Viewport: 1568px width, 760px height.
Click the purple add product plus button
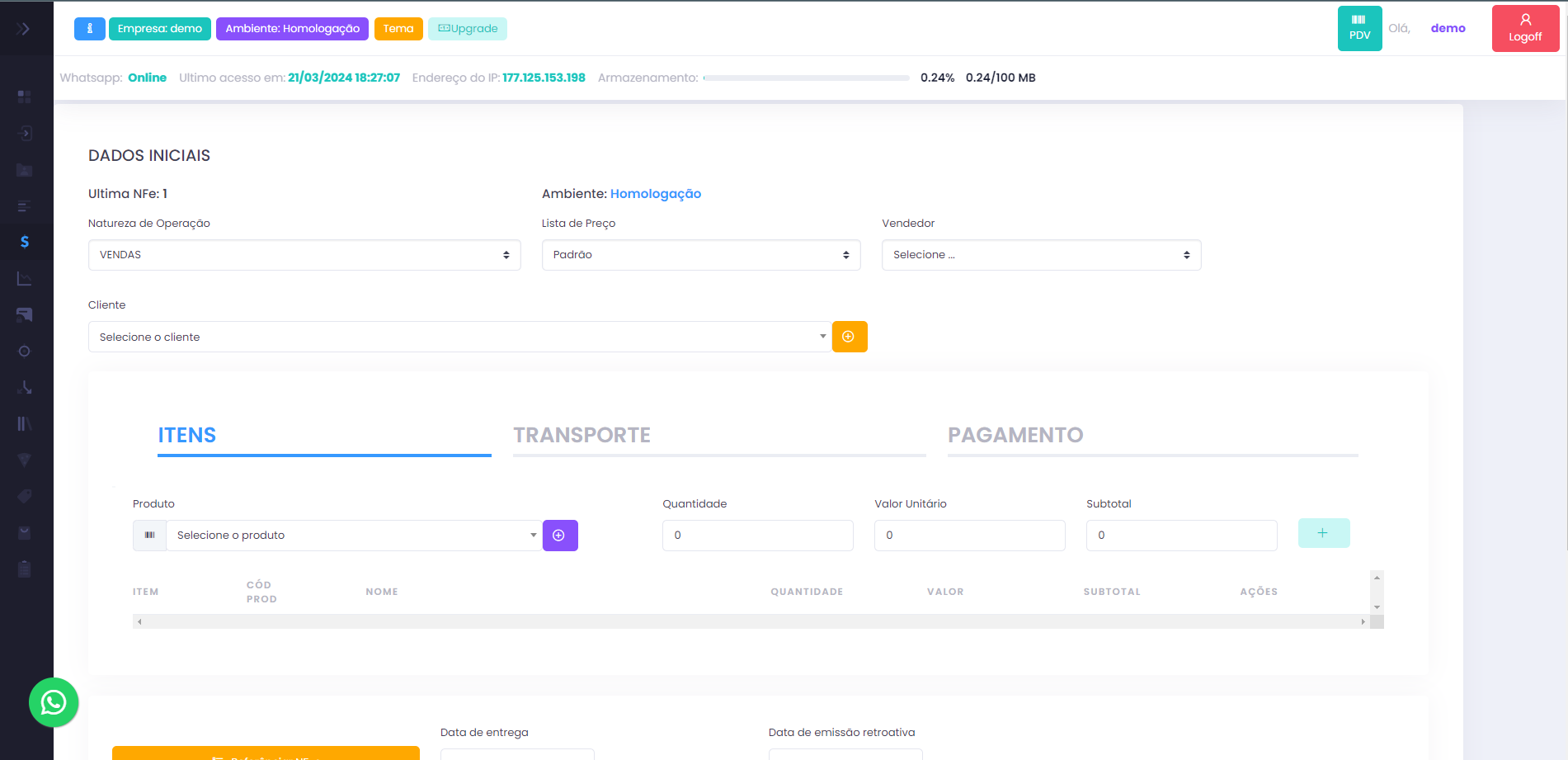pyautogui.click(x=559, y=536)
